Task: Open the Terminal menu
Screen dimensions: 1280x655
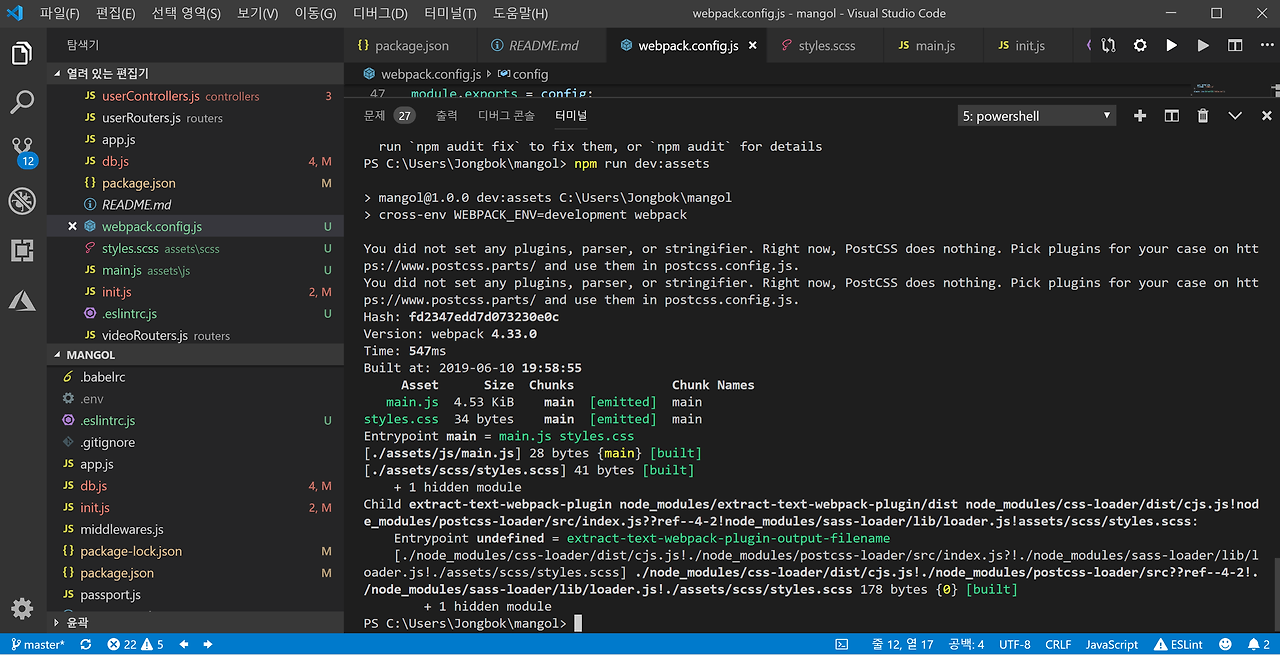Action: click(450, 14)
